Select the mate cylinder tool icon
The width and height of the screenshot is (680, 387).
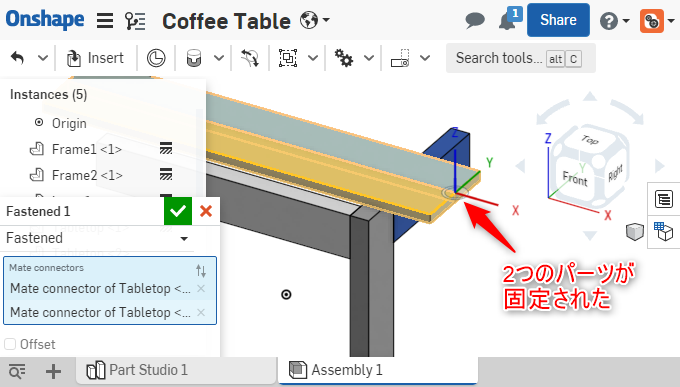coord(194,58)
